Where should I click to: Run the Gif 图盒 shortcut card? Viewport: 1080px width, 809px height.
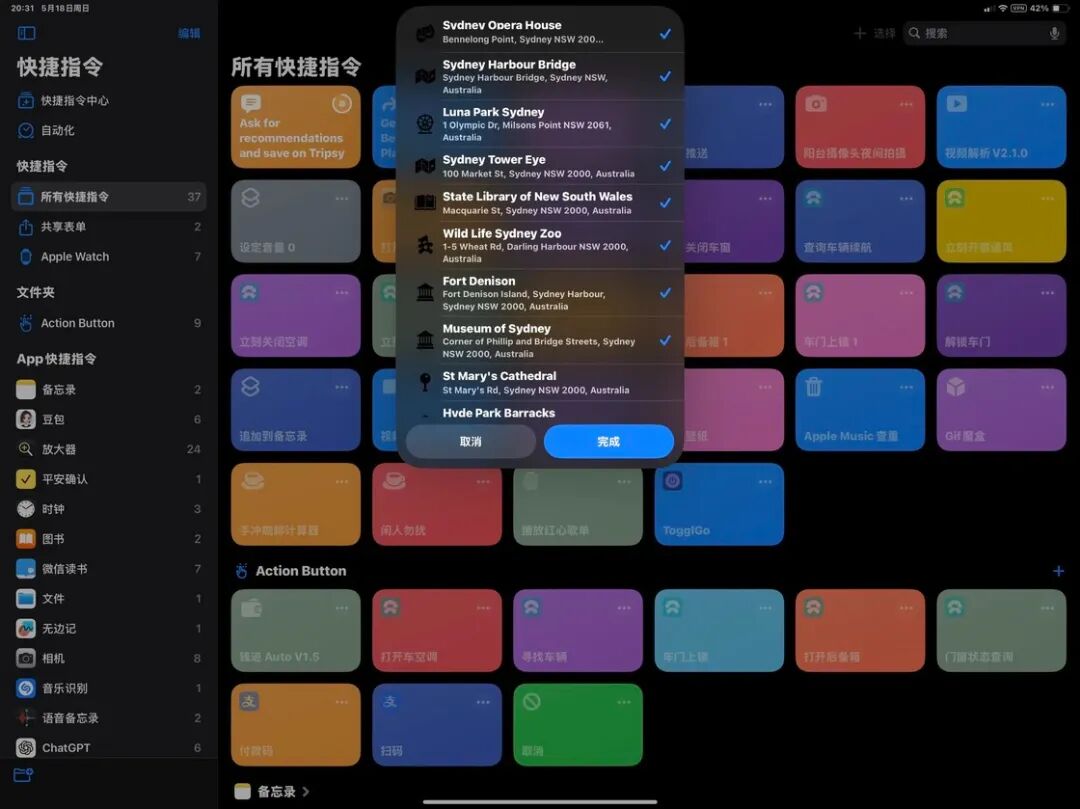coord(1001,410)
